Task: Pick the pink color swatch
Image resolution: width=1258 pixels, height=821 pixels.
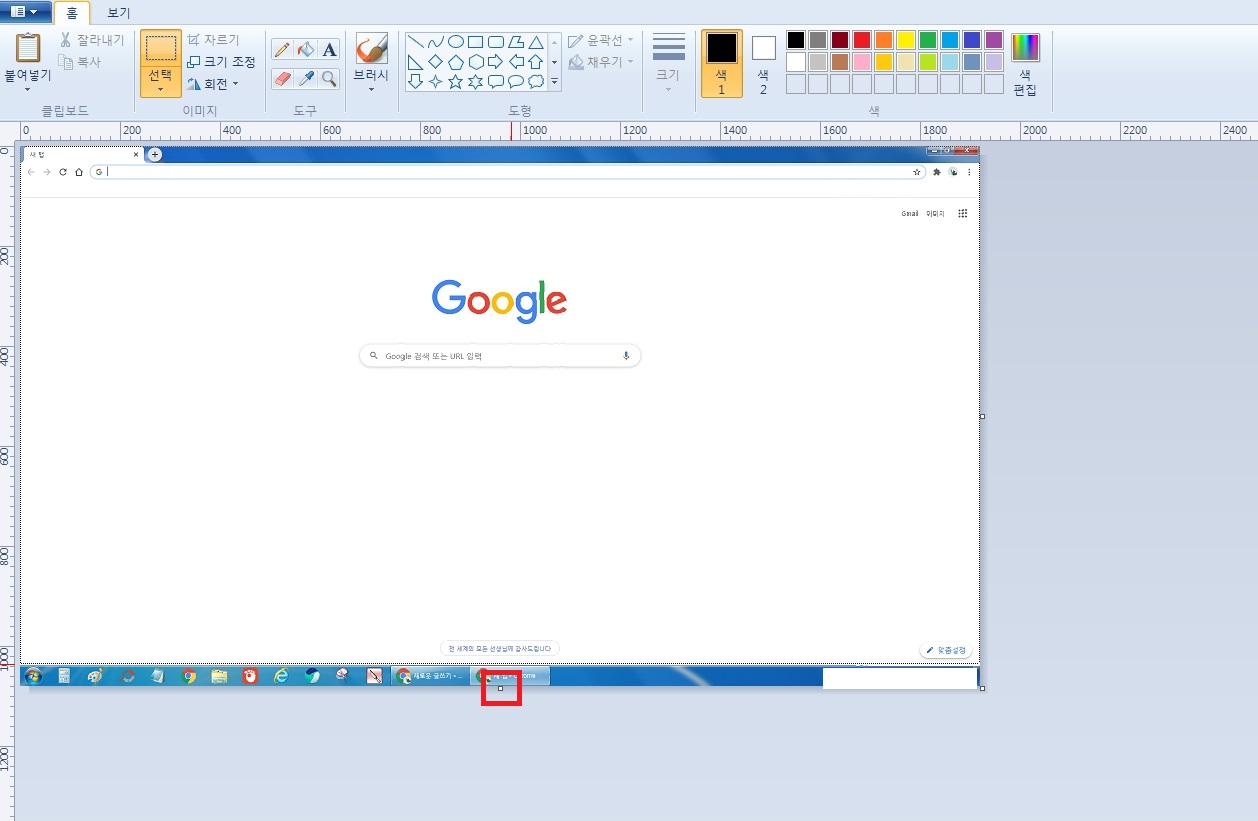Action: (x=861, y=62)
